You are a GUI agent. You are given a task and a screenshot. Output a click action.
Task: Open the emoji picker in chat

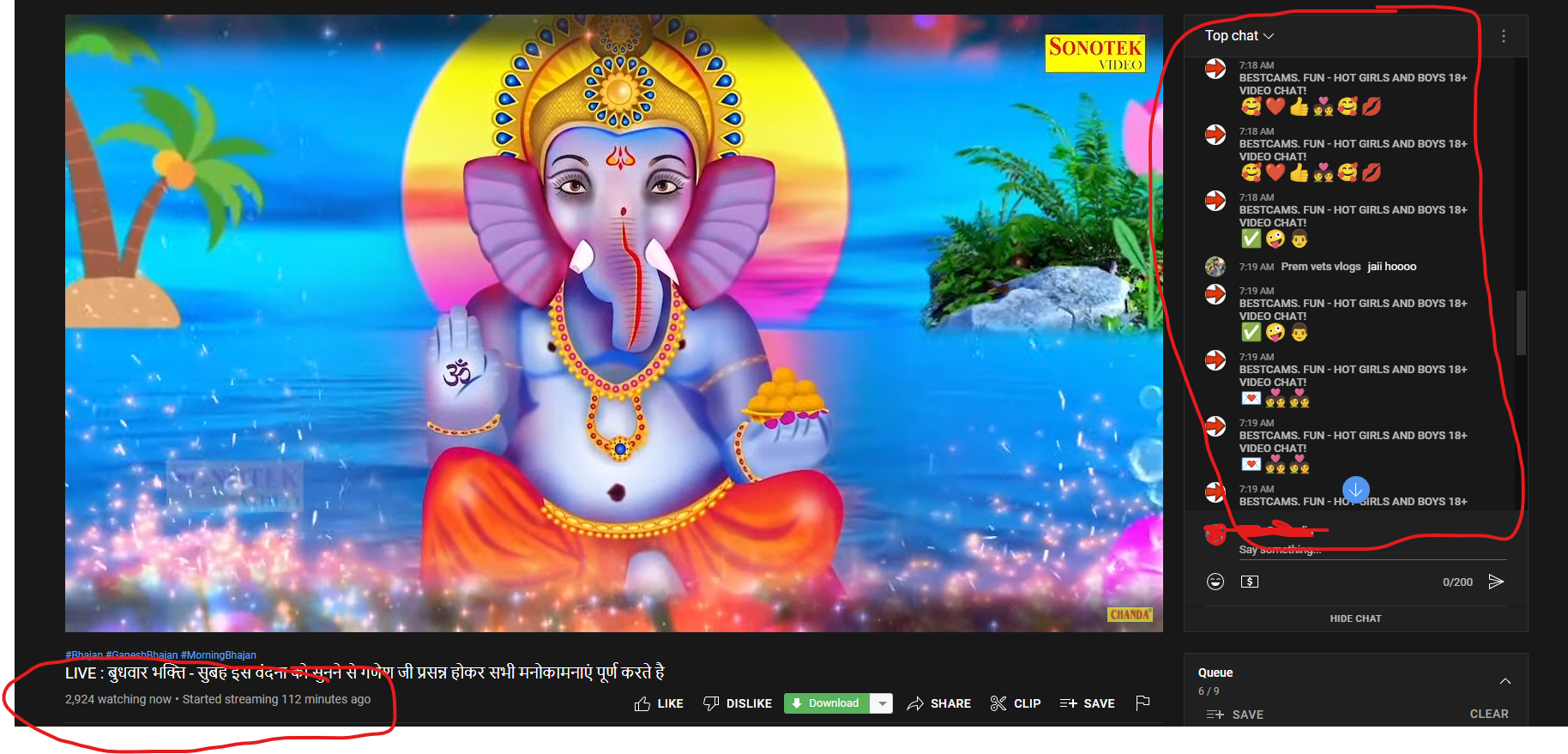click(x=1215, y=582)
